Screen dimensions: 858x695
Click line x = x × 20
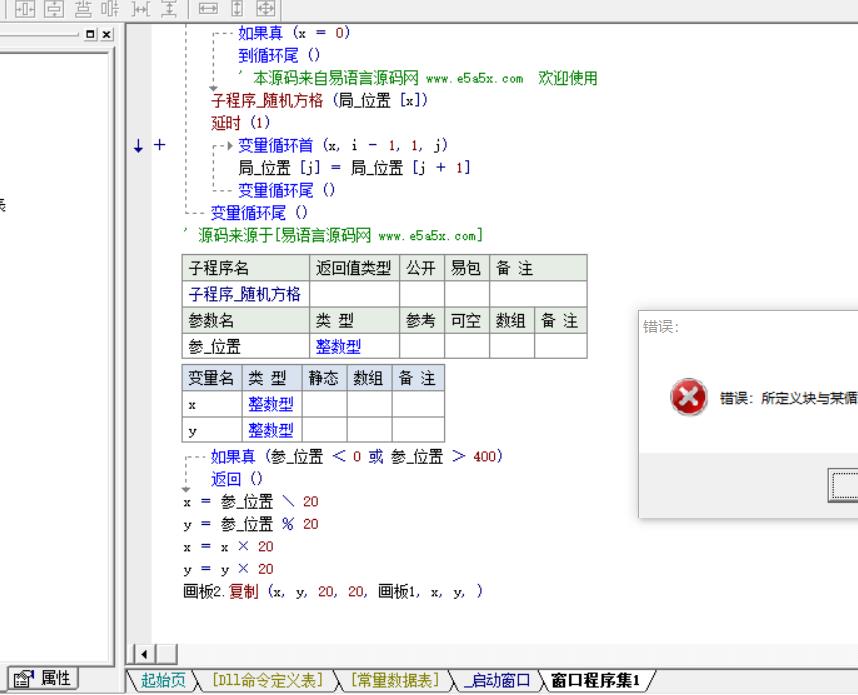tap(228, 546)
